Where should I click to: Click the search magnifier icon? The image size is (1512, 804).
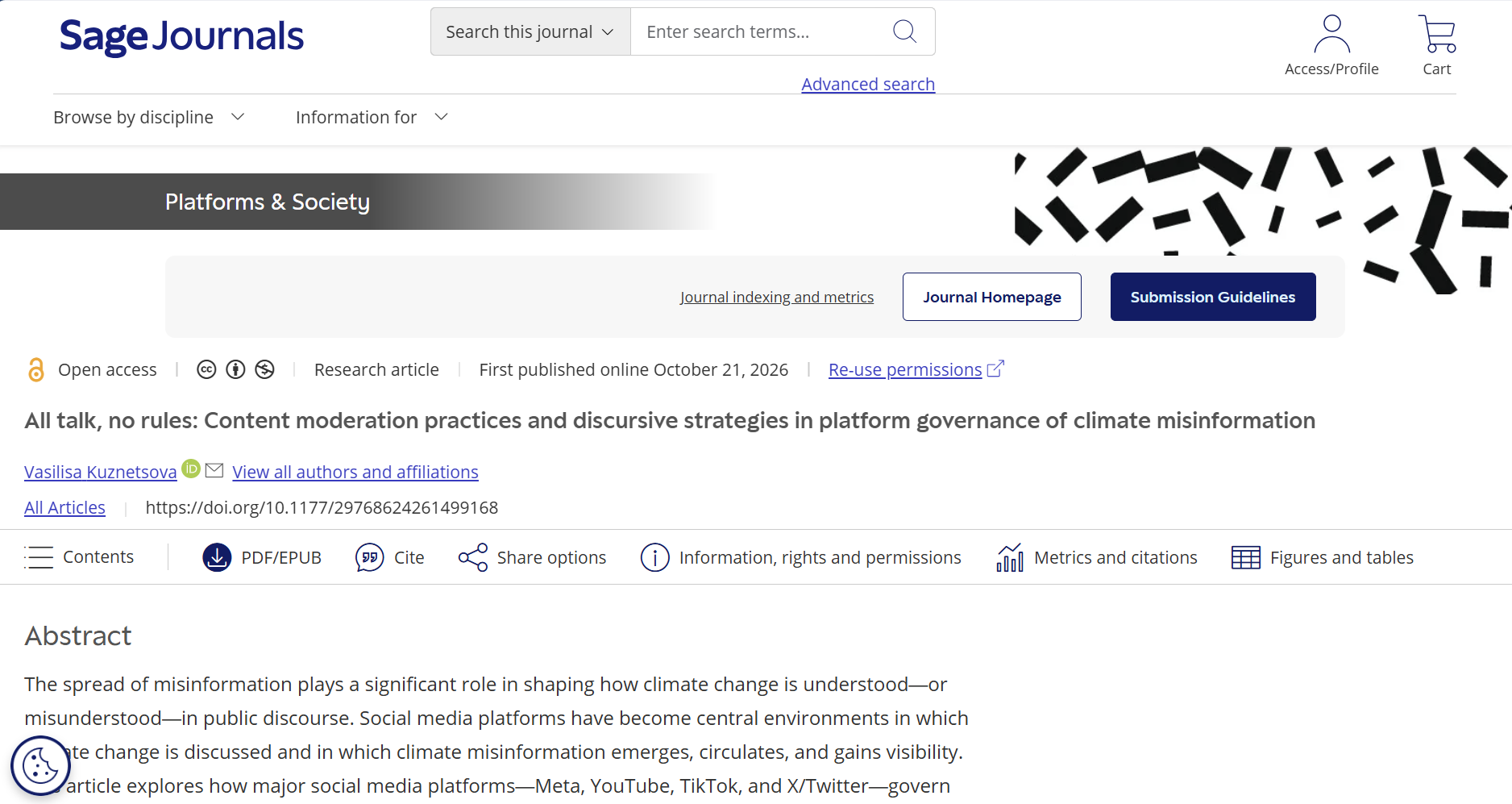tap(904, 31)
